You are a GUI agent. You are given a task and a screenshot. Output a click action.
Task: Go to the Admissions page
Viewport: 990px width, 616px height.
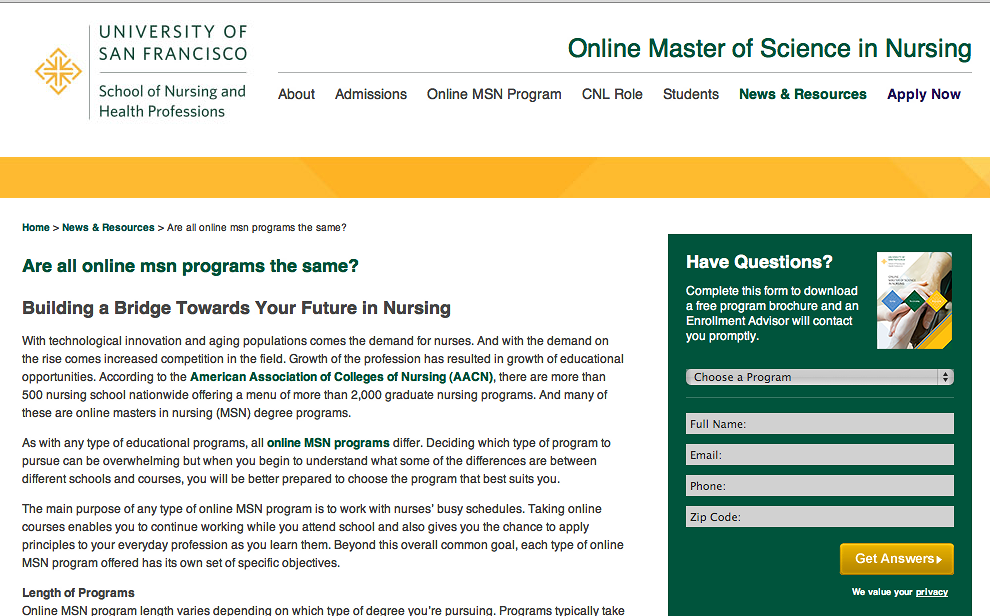pyautogui.click(x=371, y=94)
